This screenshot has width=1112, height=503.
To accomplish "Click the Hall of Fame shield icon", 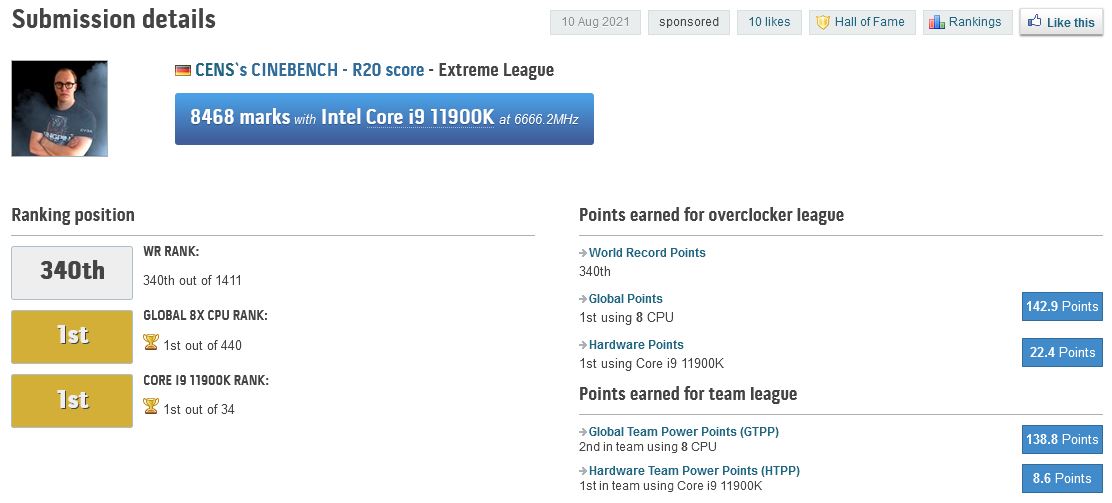I will (823, 22).
